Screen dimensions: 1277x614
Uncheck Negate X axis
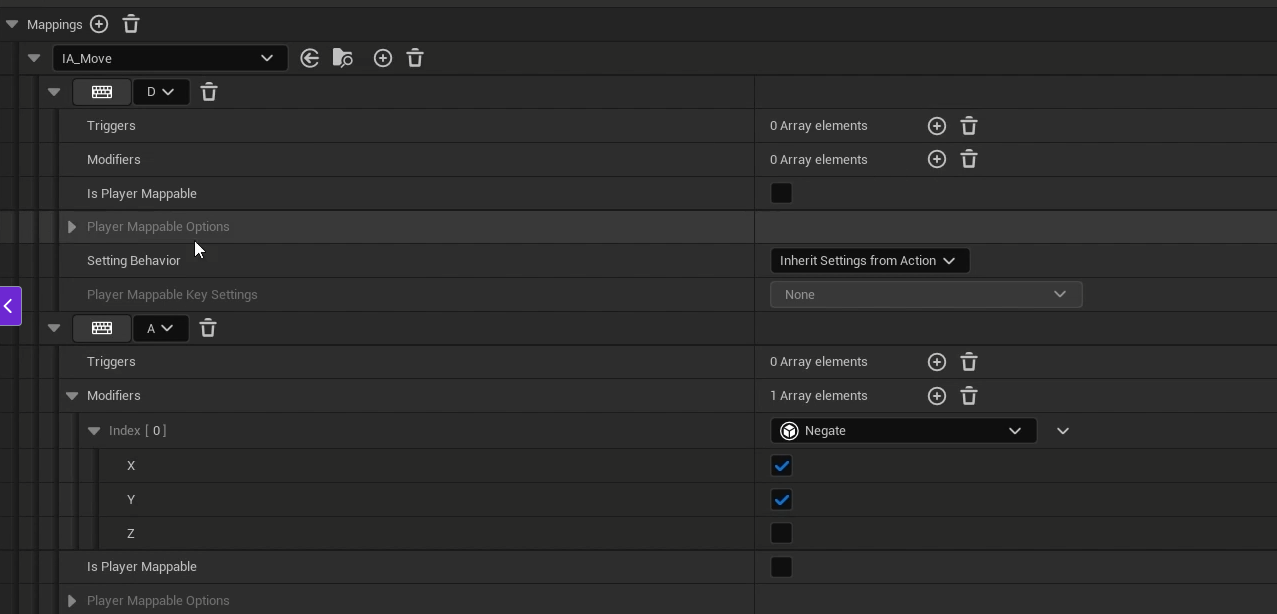pos(782,465)
